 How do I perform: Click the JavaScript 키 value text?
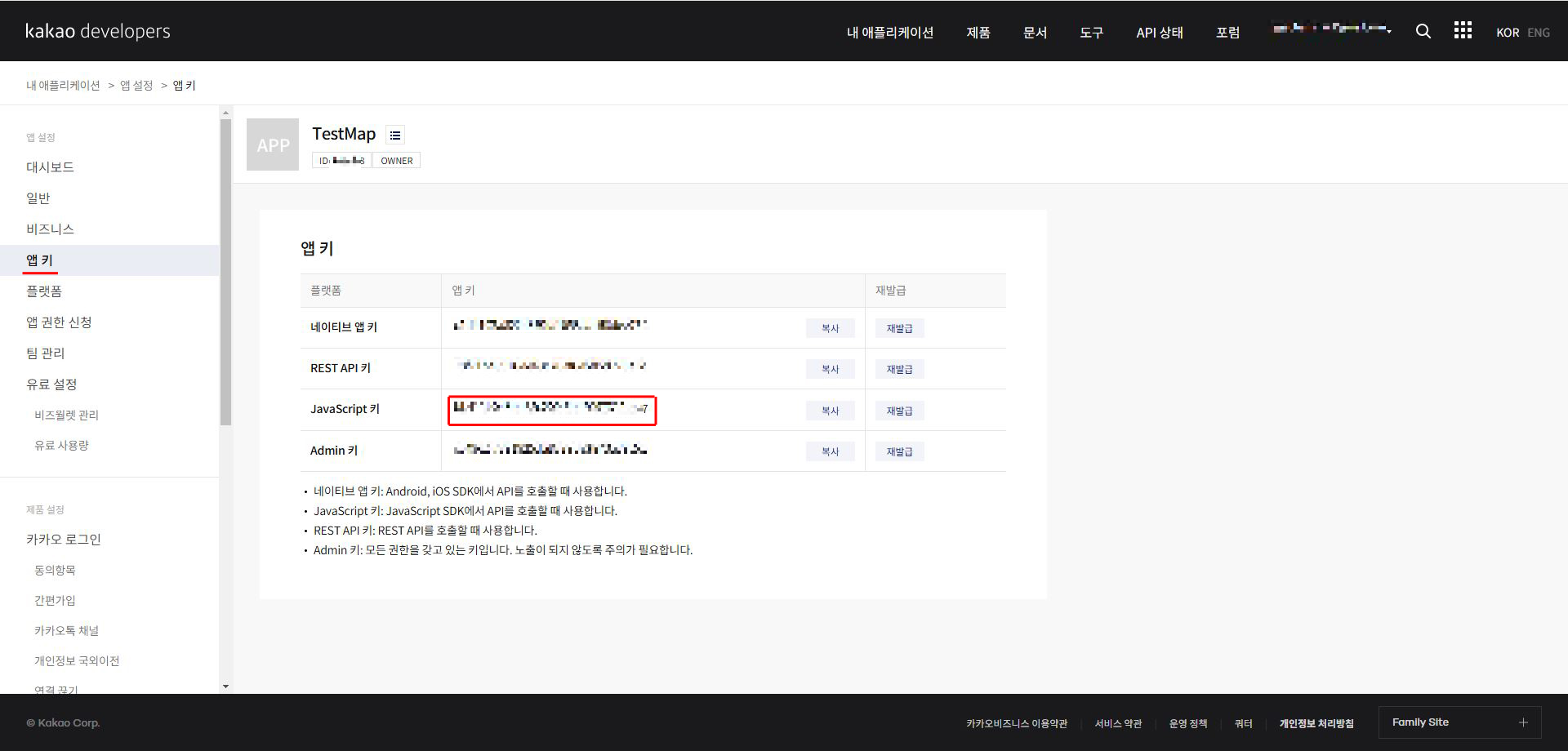(551, 407)
